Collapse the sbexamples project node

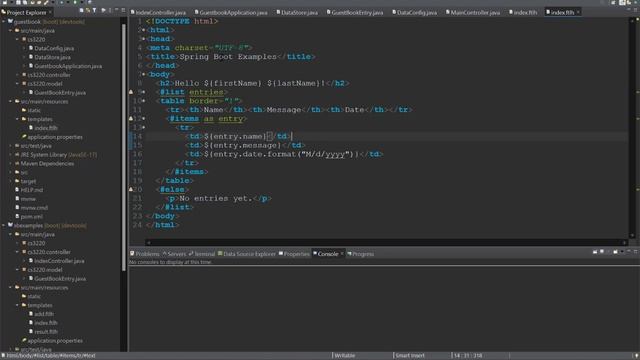point(4,225)
